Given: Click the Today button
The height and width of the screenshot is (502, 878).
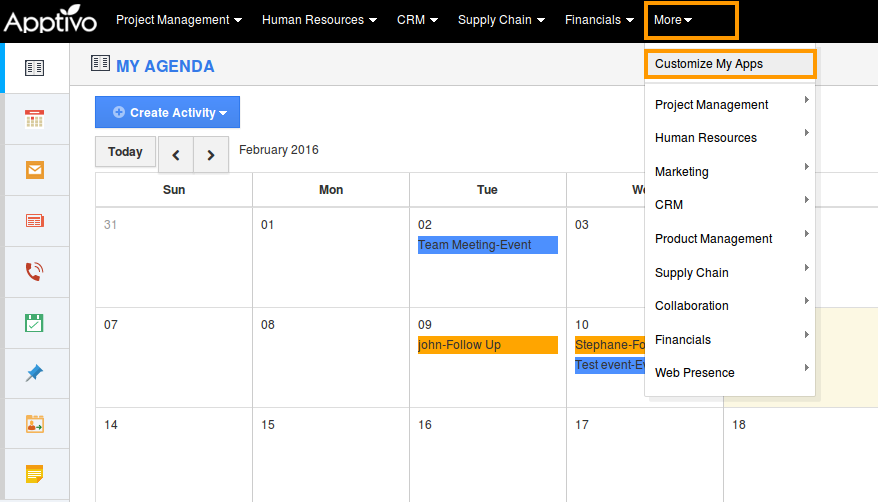Looking at the screenshot, I should [125, 152].
